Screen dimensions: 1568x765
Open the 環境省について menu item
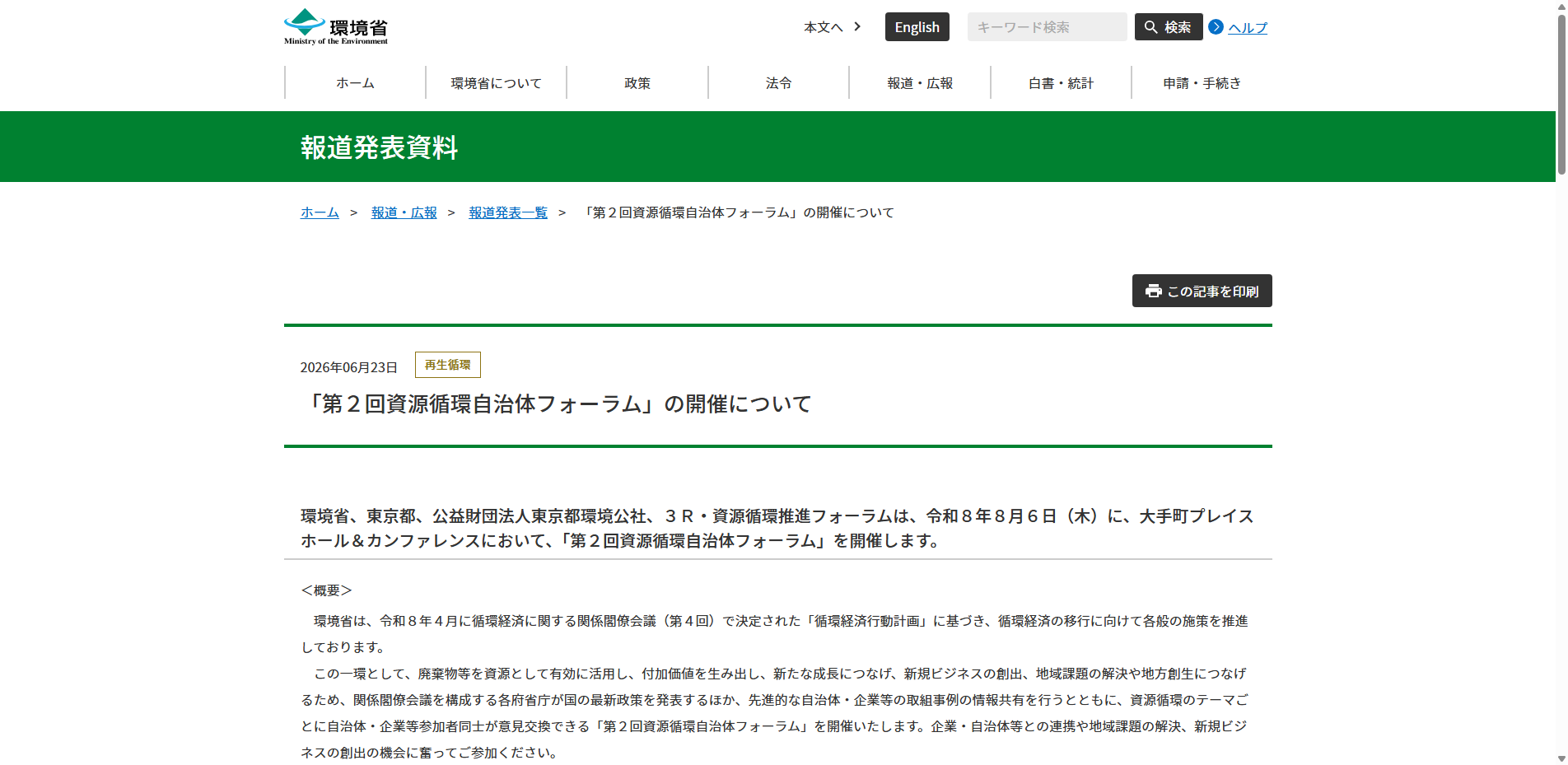tap(496, 82)
